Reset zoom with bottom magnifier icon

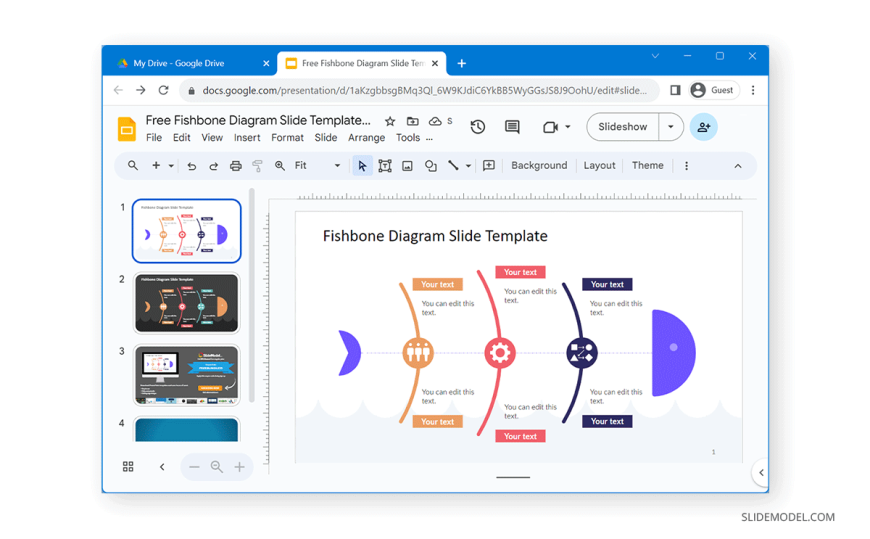click(x=216, y=467)
